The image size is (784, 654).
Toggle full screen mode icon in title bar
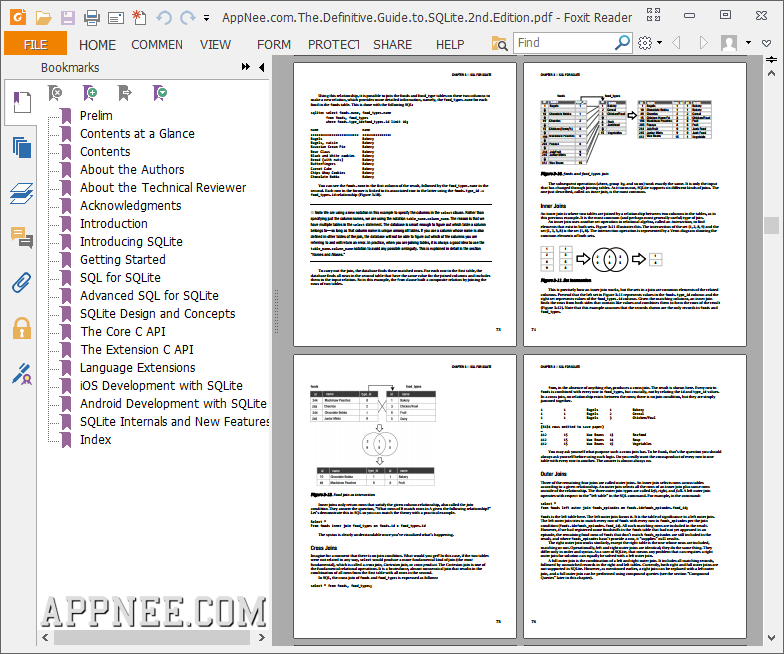tap(654, 15)
